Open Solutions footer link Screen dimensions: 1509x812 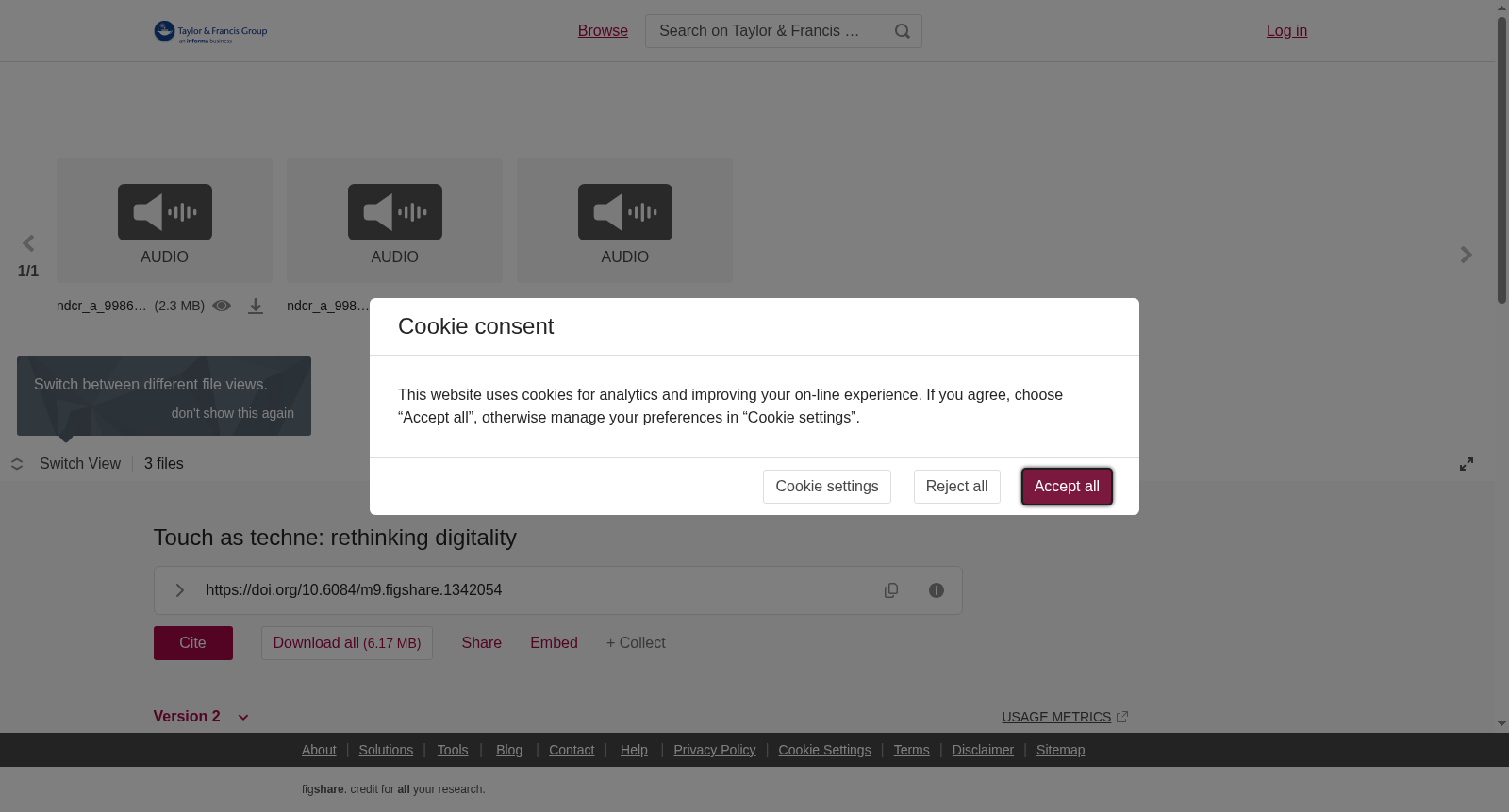(386, 750)
